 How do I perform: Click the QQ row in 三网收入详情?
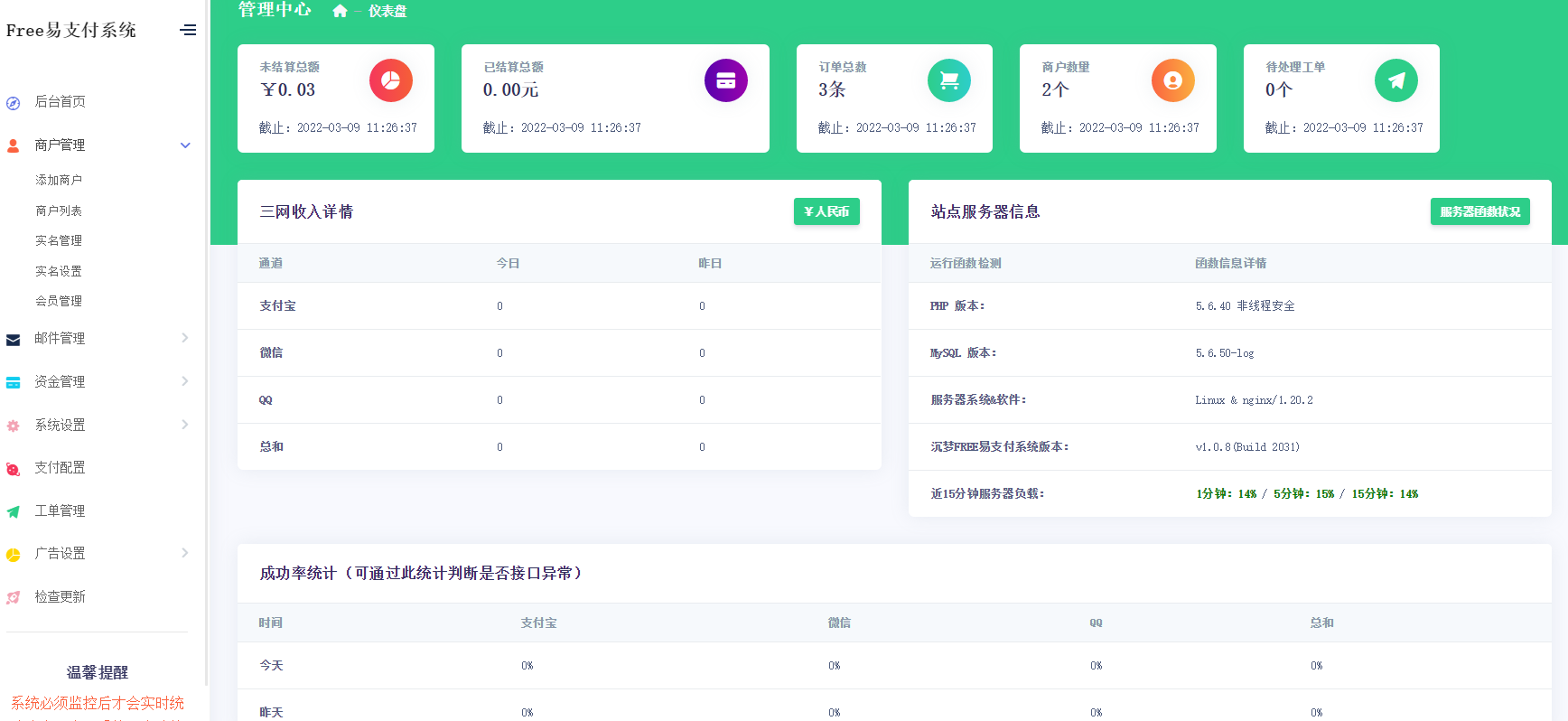coord(559,400)
